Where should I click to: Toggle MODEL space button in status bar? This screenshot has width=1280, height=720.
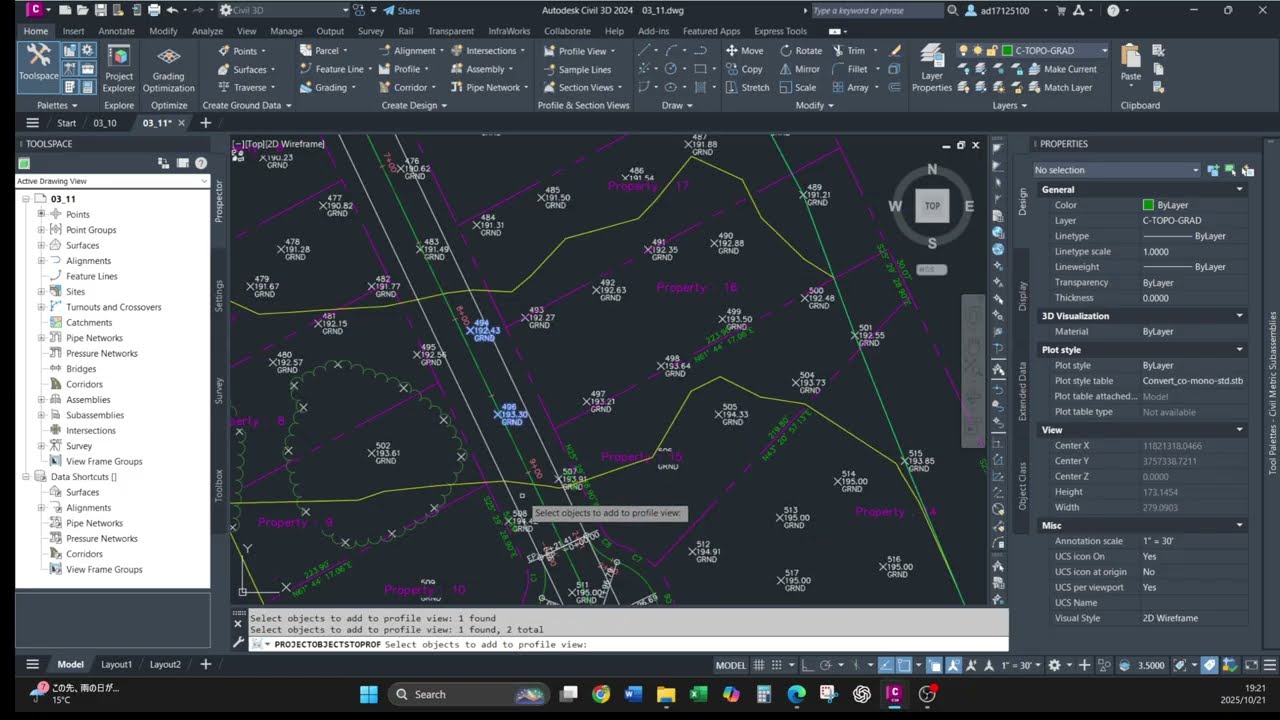(731, 665)
